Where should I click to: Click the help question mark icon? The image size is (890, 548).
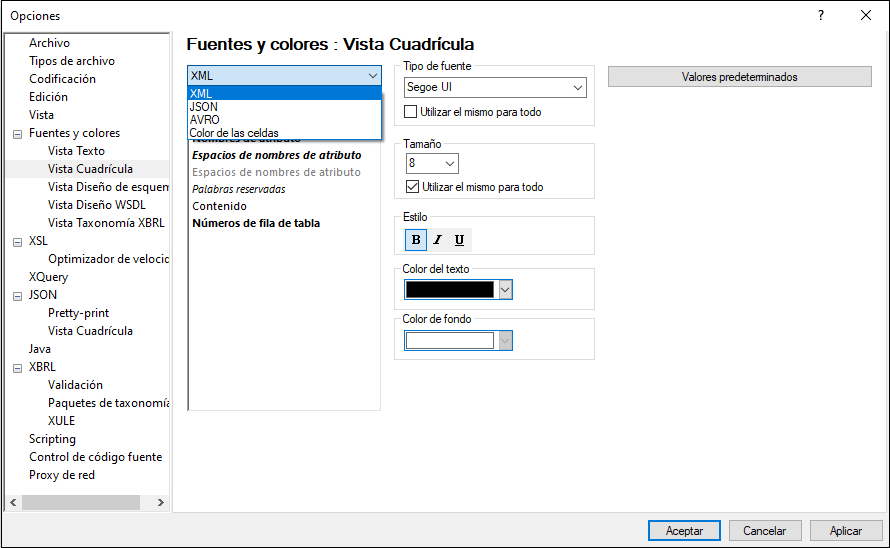tap(821, 15)
